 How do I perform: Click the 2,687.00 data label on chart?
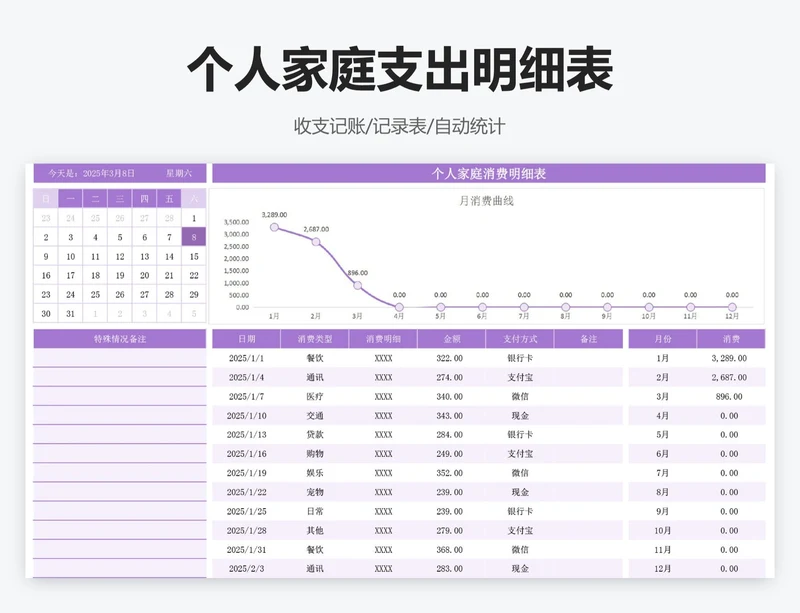tap(316, 229)
